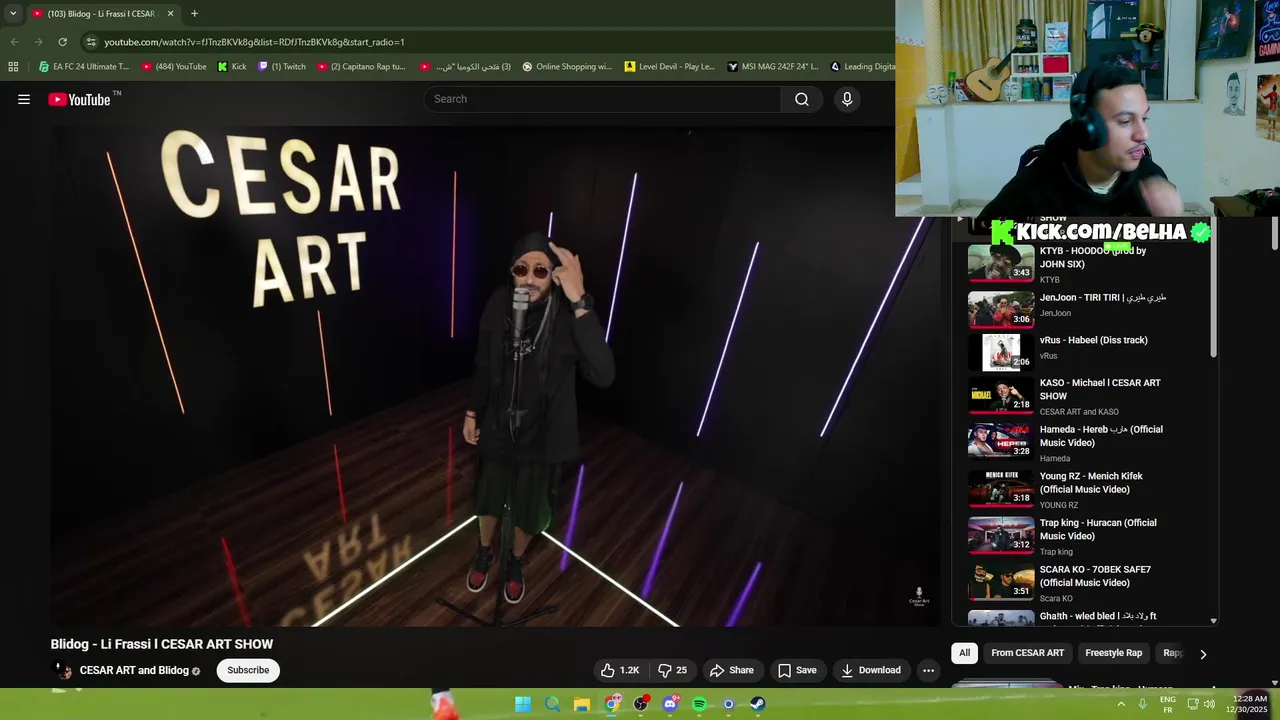The width and height of the screenshot is (1280, 720).
Task: Click the video player area
Action: (x=496, y=377)
